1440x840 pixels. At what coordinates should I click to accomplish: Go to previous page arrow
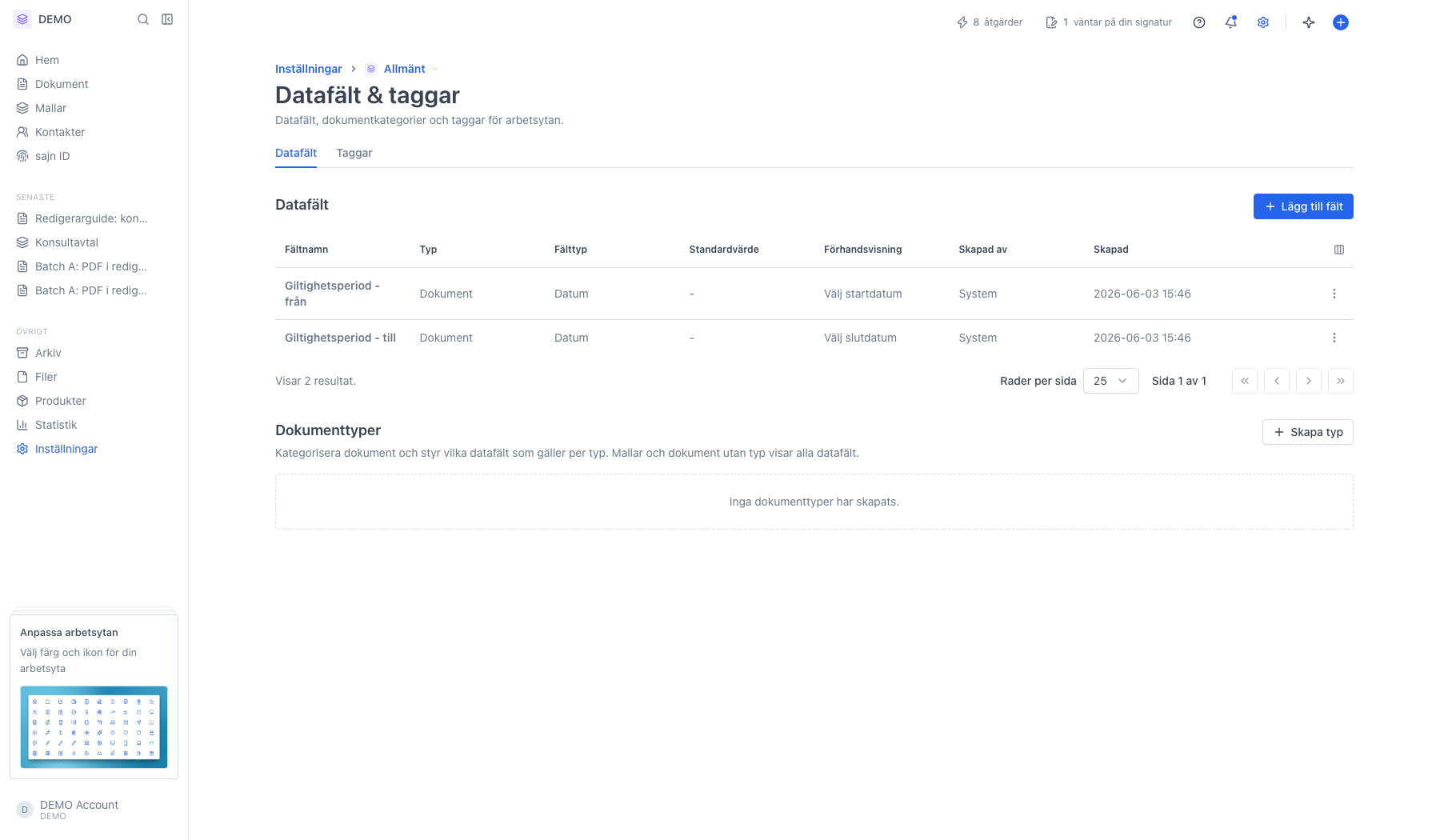[1277, 381]
